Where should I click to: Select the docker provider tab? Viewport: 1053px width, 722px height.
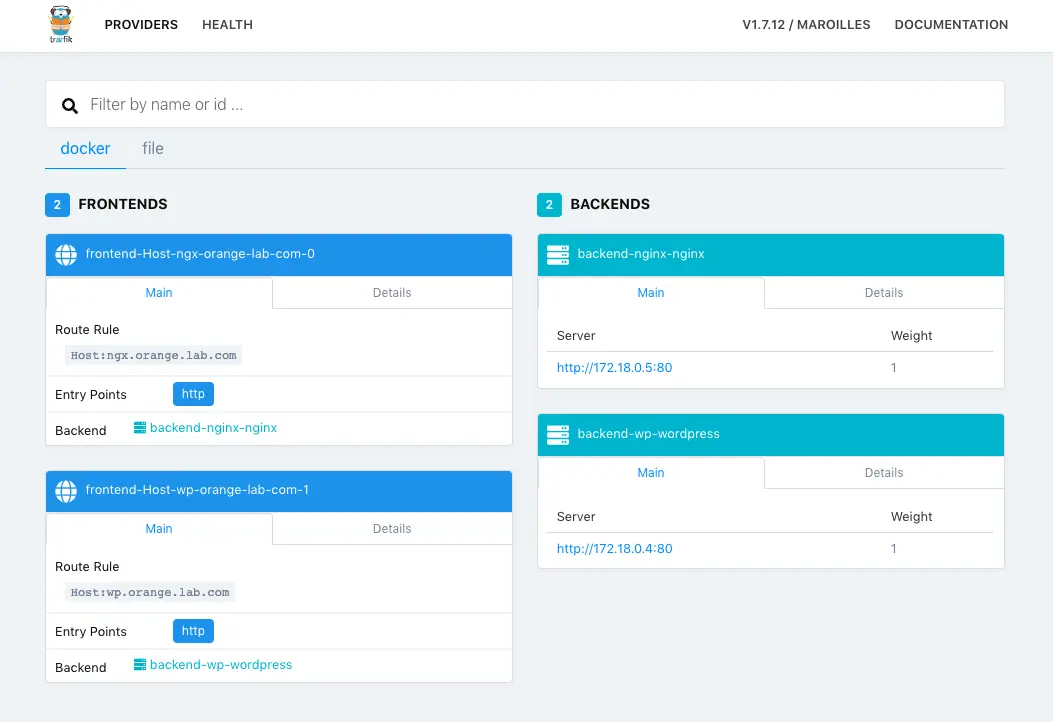85,148
